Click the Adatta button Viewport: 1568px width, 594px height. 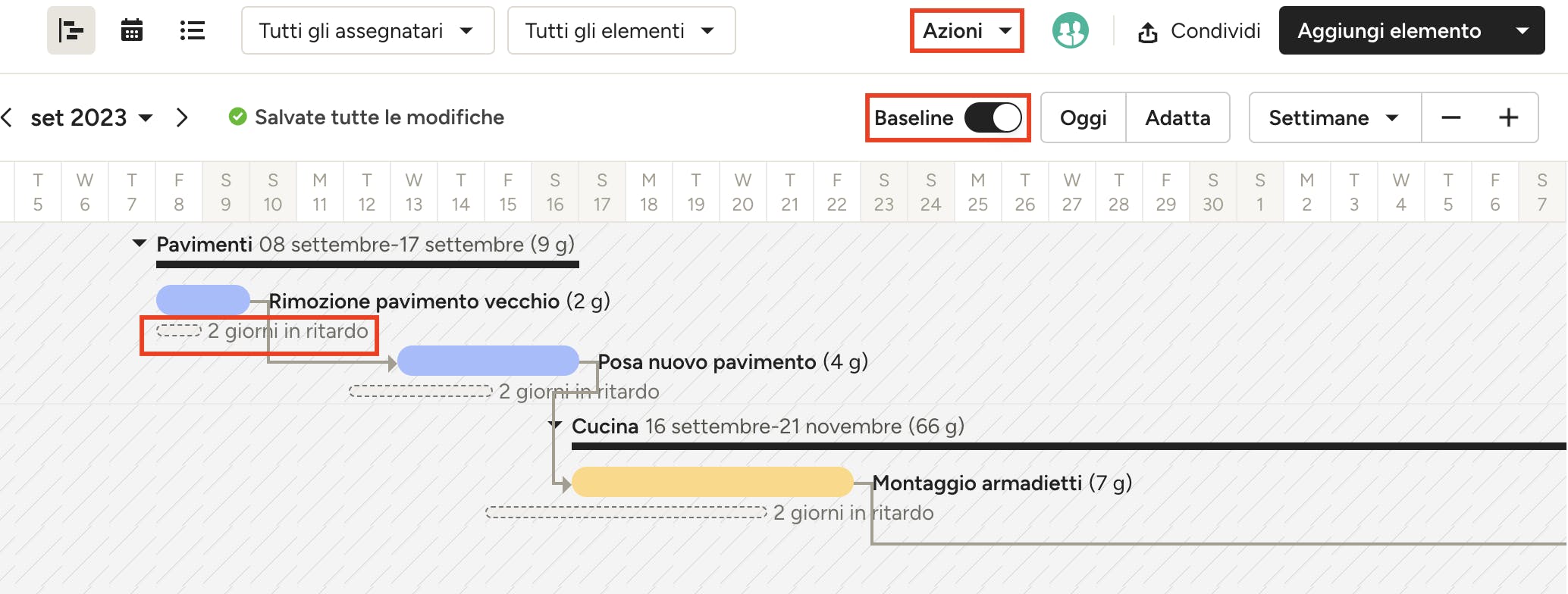tap(1178, 117)
